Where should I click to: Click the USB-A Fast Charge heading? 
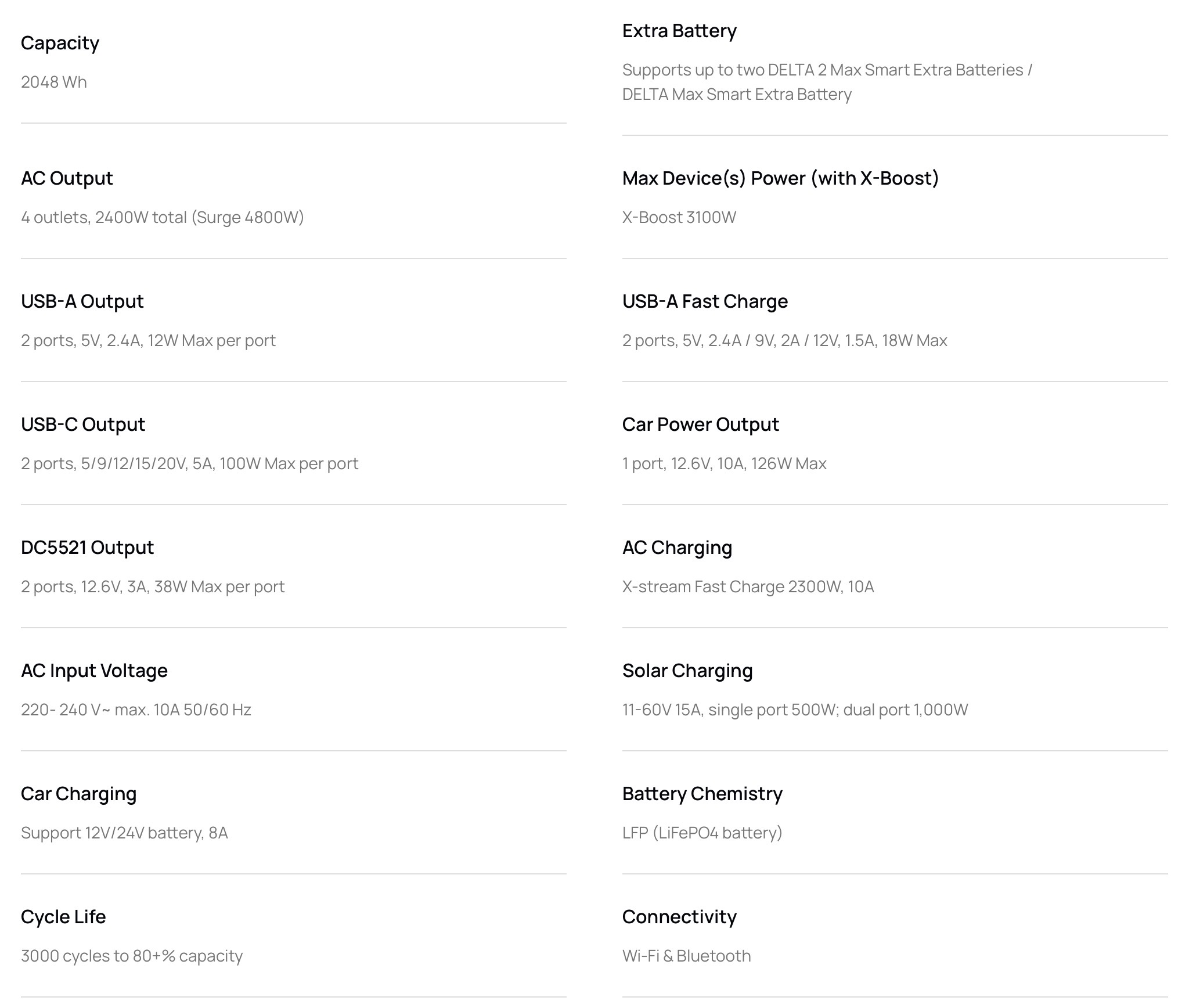[x=705, y=301]
